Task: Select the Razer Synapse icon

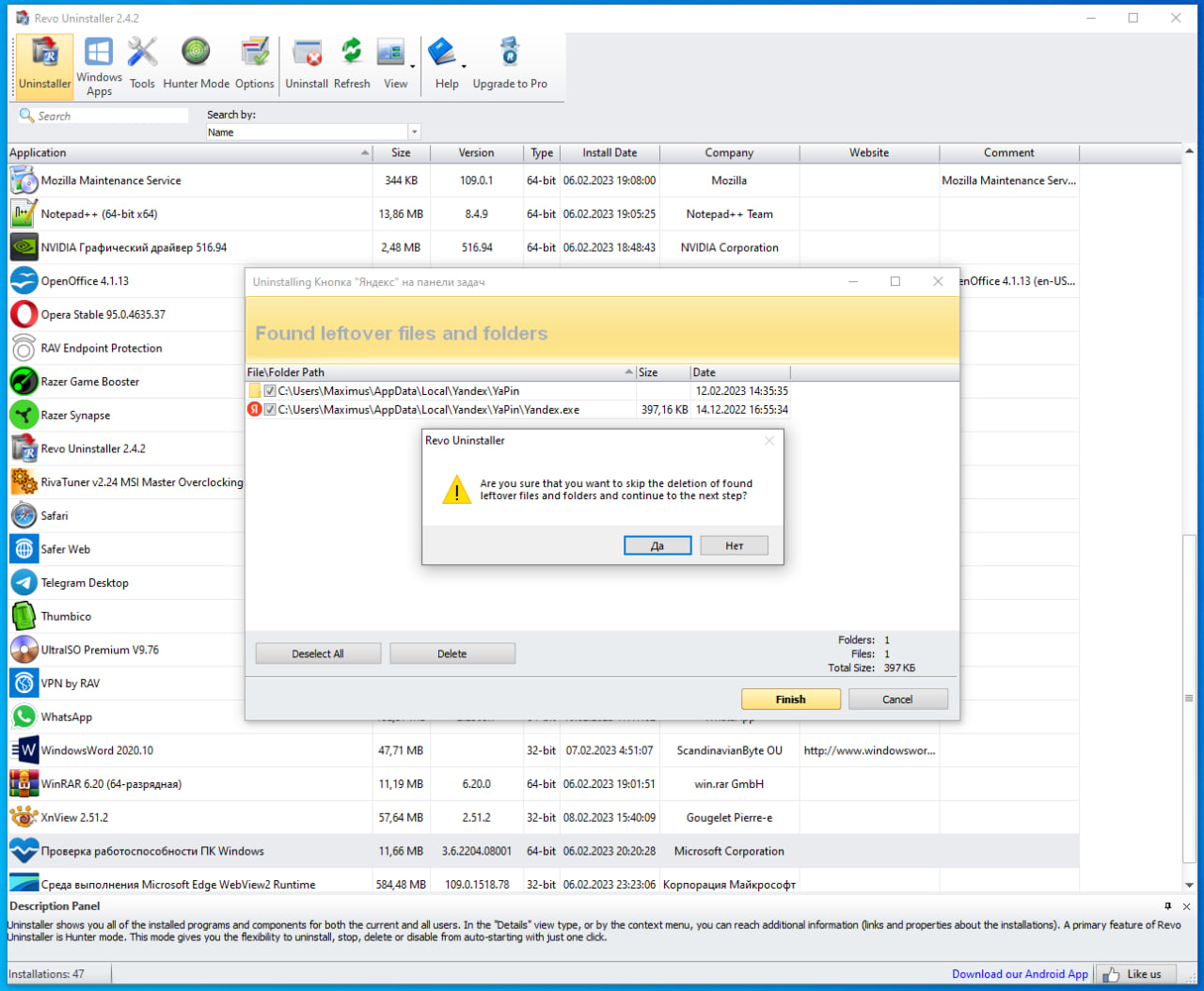Action: (x=24, y=416)
